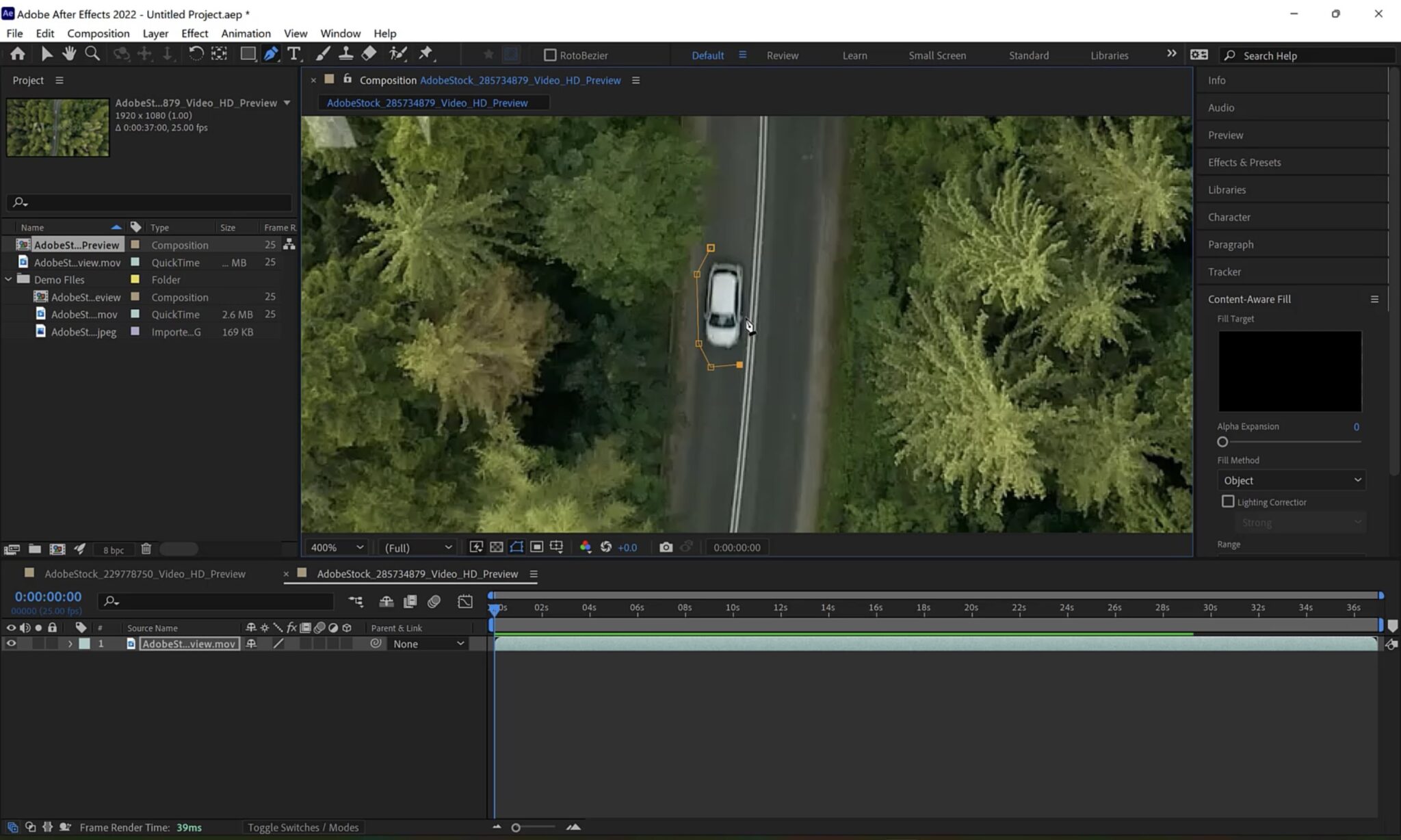The height and width of the screenshot is (840, 1401).
Task: Select the Type tool
Action: 294,53
